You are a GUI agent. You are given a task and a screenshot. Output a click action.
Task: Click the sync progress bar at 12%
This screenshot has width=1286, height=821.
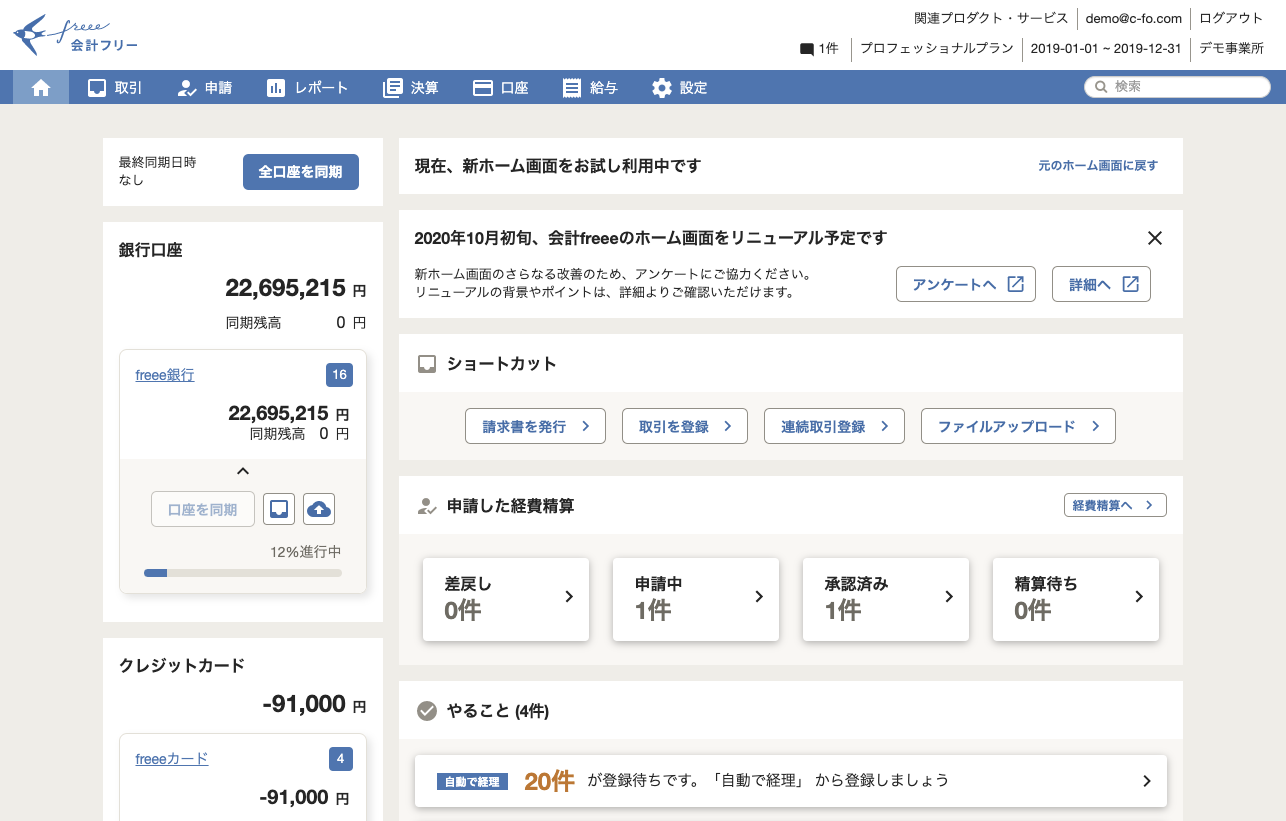click(x=243, y=573)
